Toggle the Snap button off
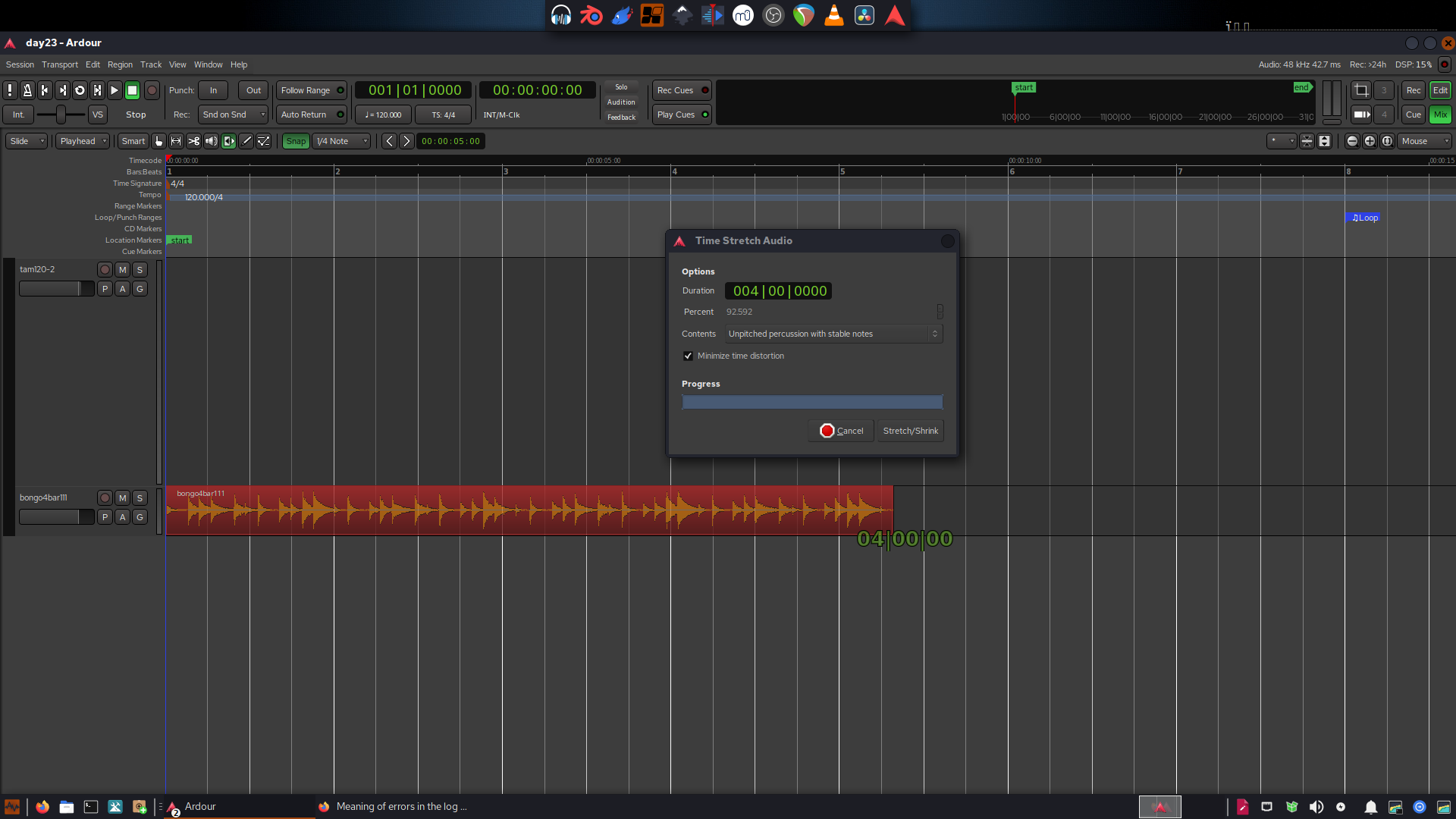Screen dimensions: 1456x819 click(296, 141)
